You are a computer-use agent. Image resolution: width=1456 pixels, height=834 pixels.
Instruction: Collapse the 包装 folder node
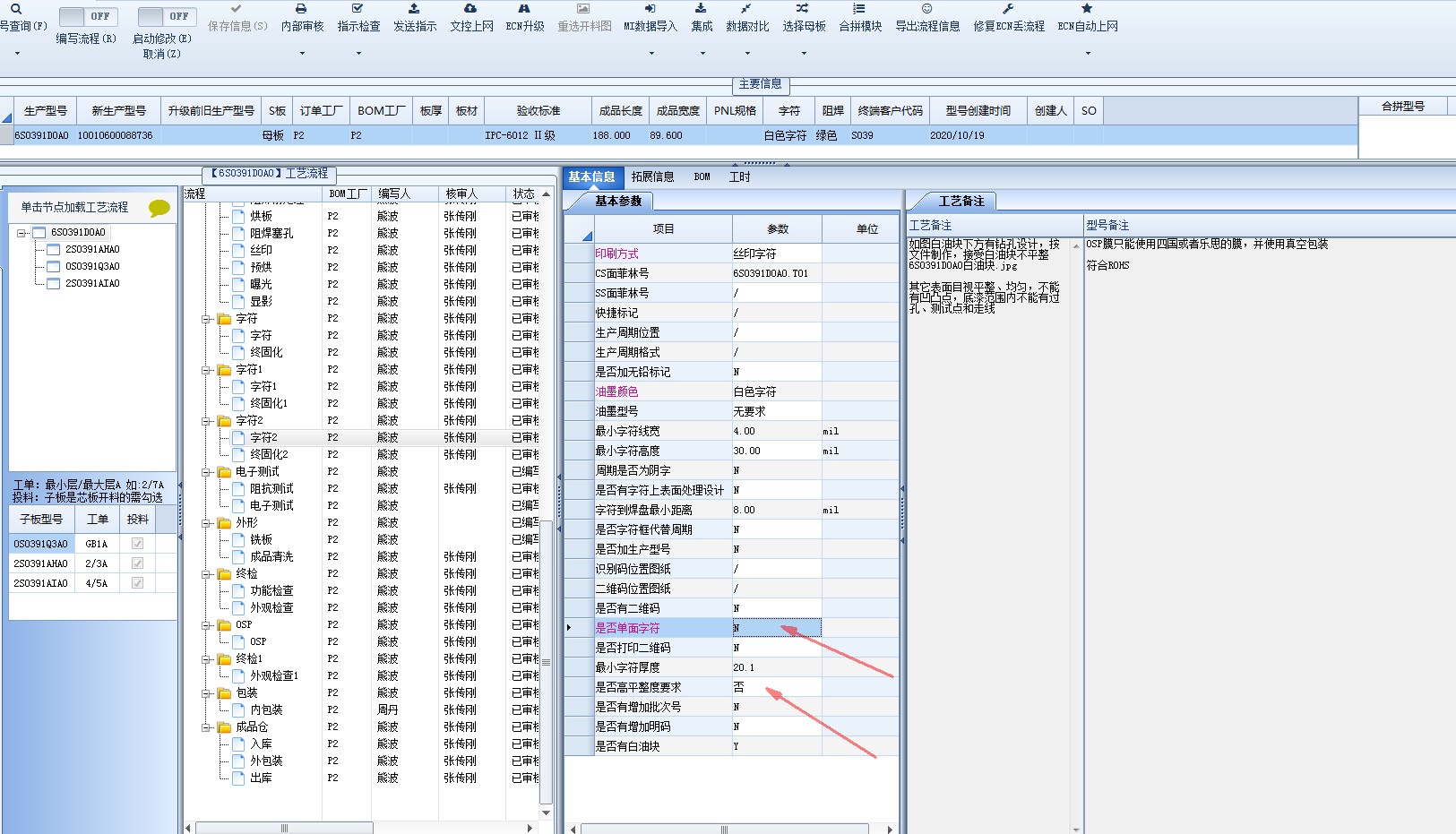(x=207, y=692)
